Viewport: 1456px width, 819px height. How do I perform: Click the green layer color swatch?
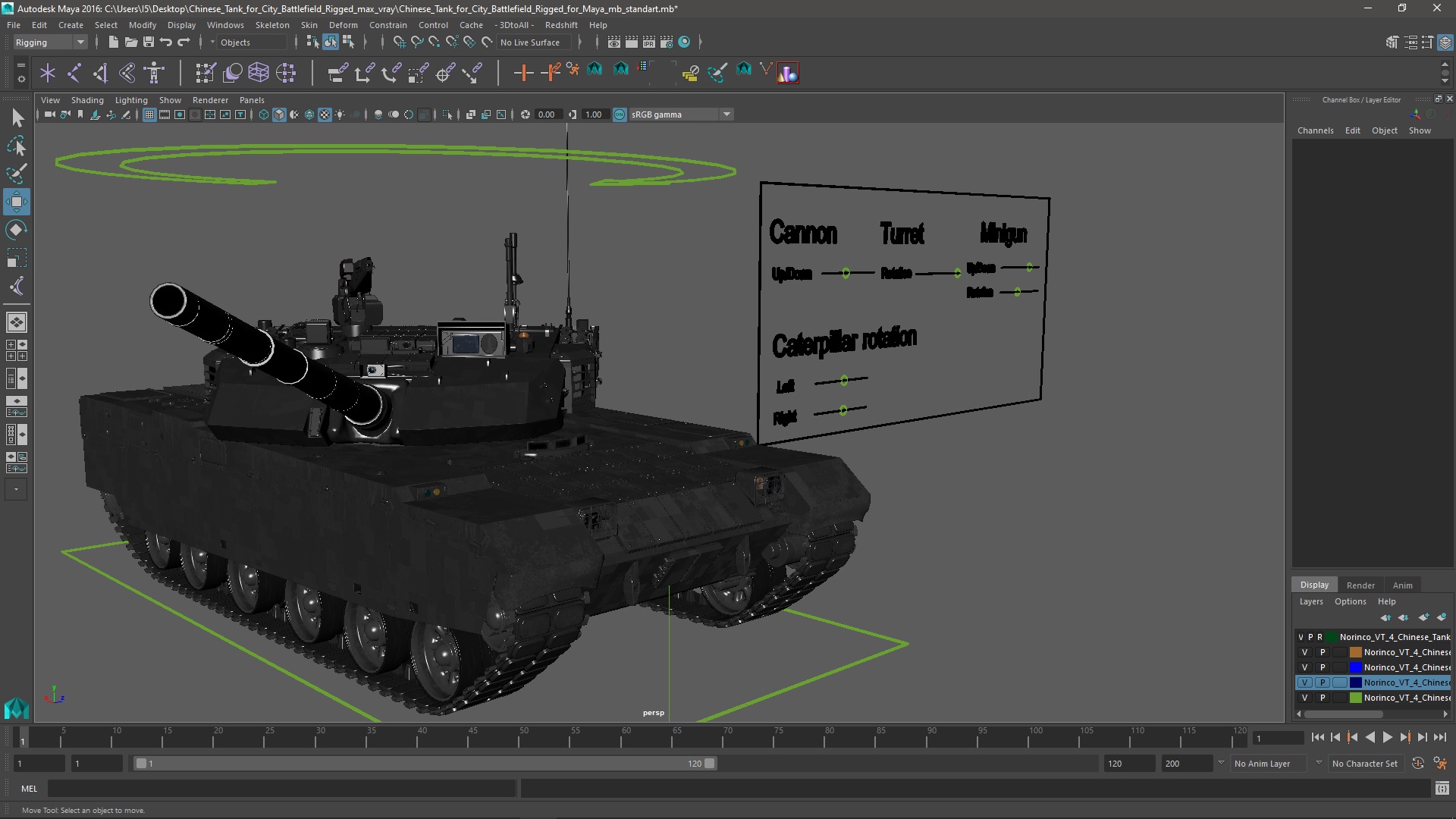pos(1355,698)
